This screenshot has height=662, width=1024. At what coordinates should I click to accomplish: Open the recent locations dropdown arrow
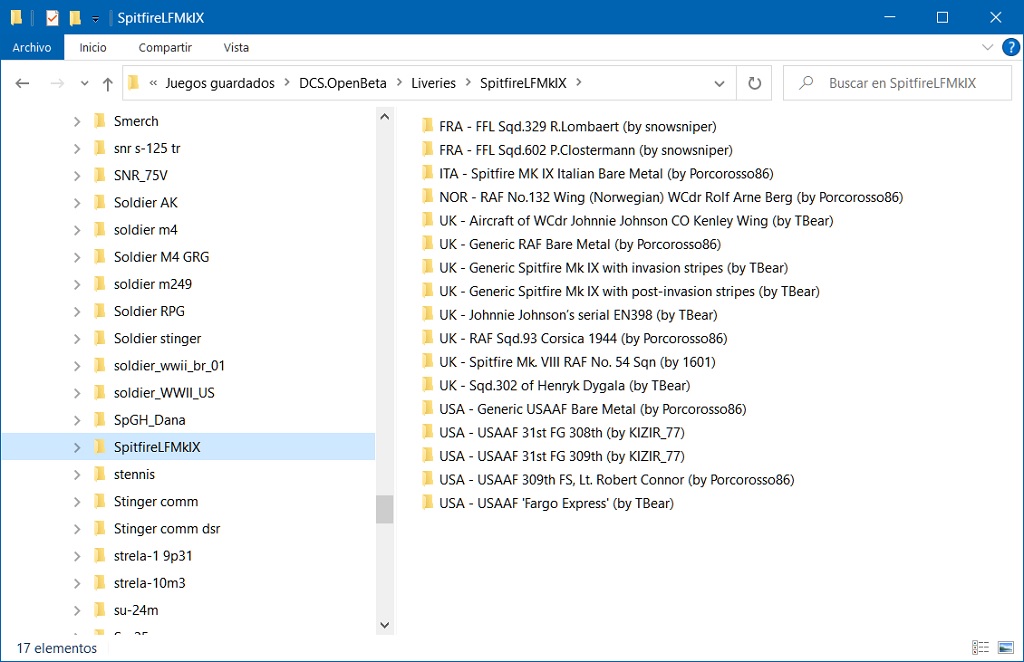pos(84,83)
